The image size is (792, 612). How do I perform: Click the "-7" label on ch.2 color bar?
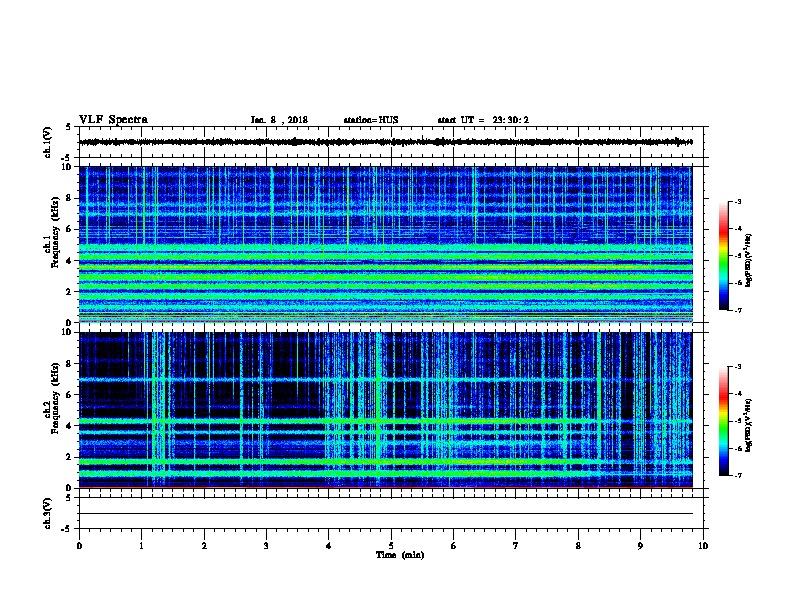point(738,476)
